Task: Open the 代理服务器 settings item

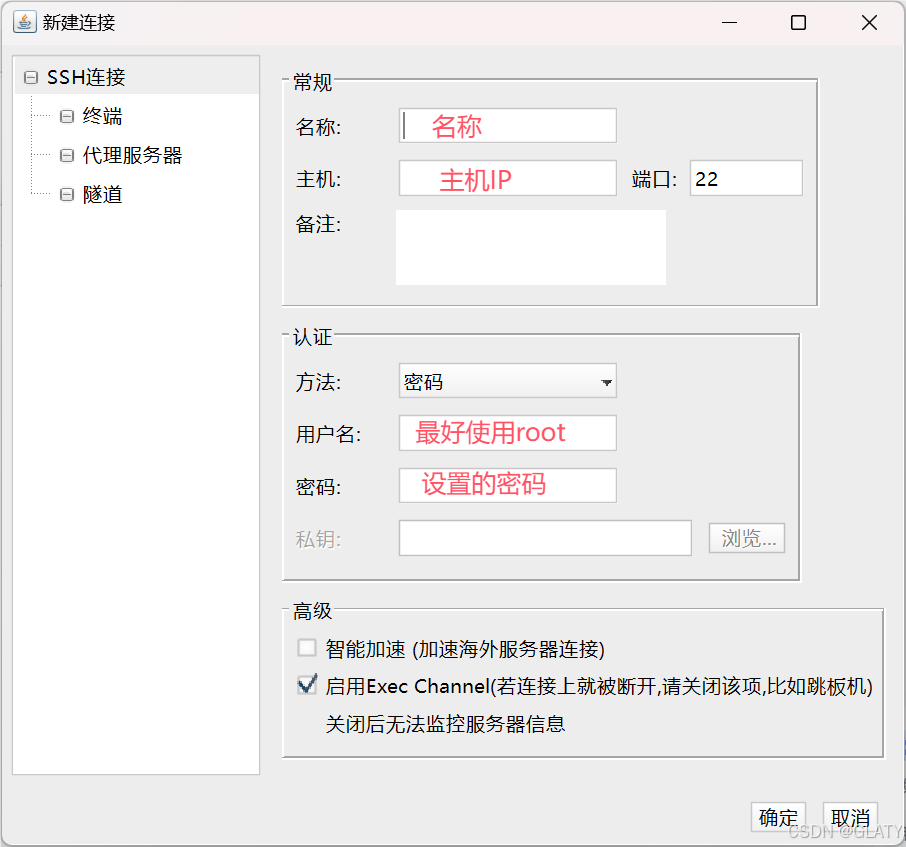Action: (x=132, y=155)
